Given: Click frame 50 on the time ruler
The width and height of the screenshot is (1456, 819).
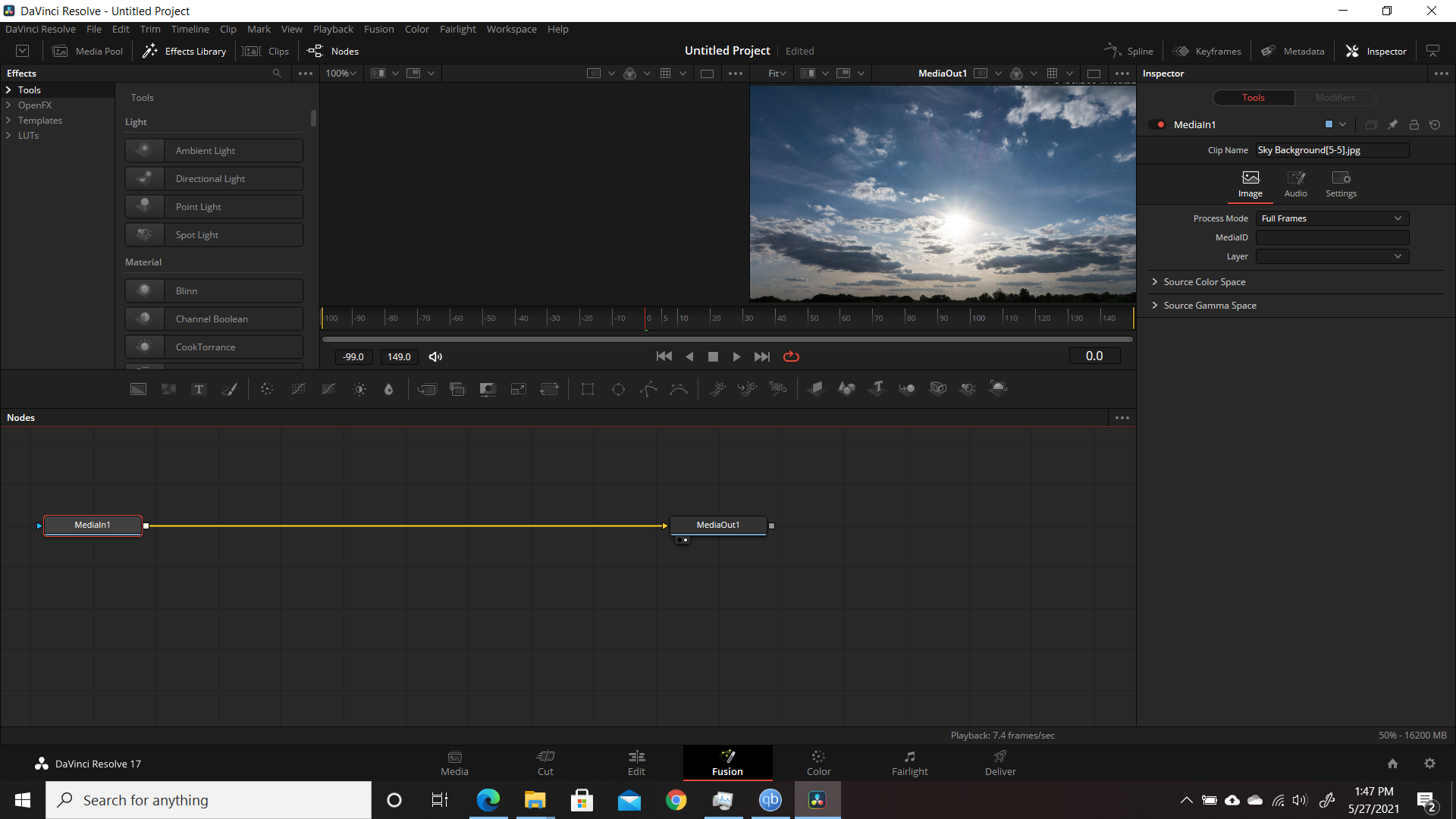Looking at the screenshot, I should (808, 318).
